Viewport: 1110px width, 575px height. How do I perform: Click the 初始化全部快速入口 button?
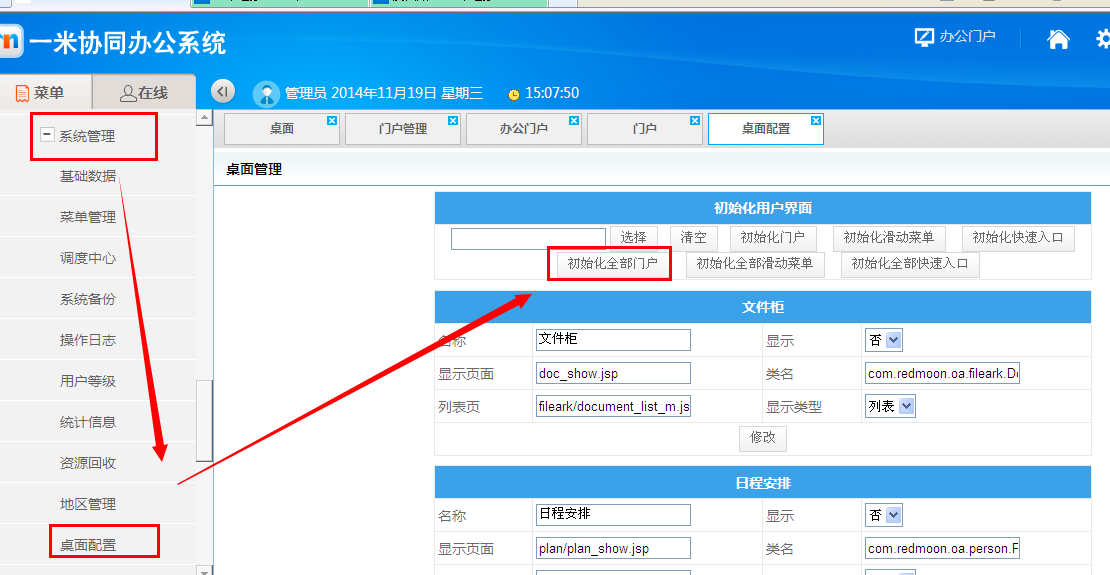(x=910, y=264)
